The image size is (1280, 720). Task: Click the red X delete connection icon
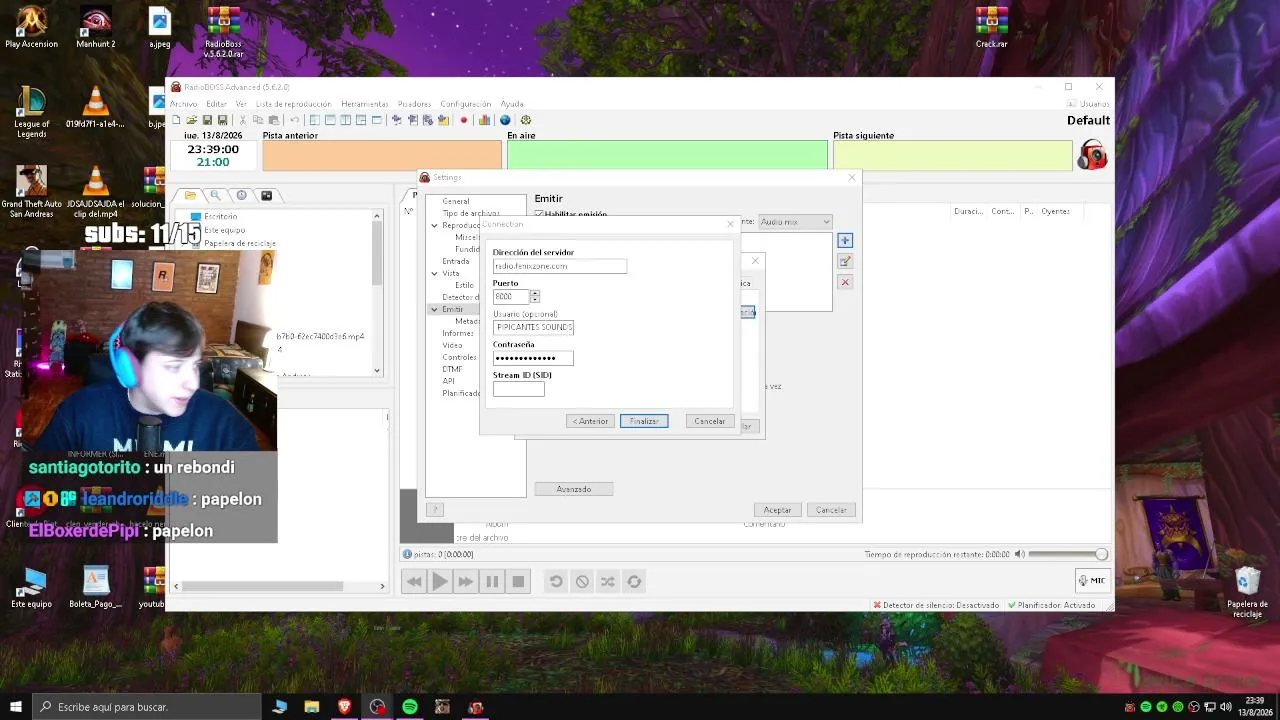click(845, 282)
